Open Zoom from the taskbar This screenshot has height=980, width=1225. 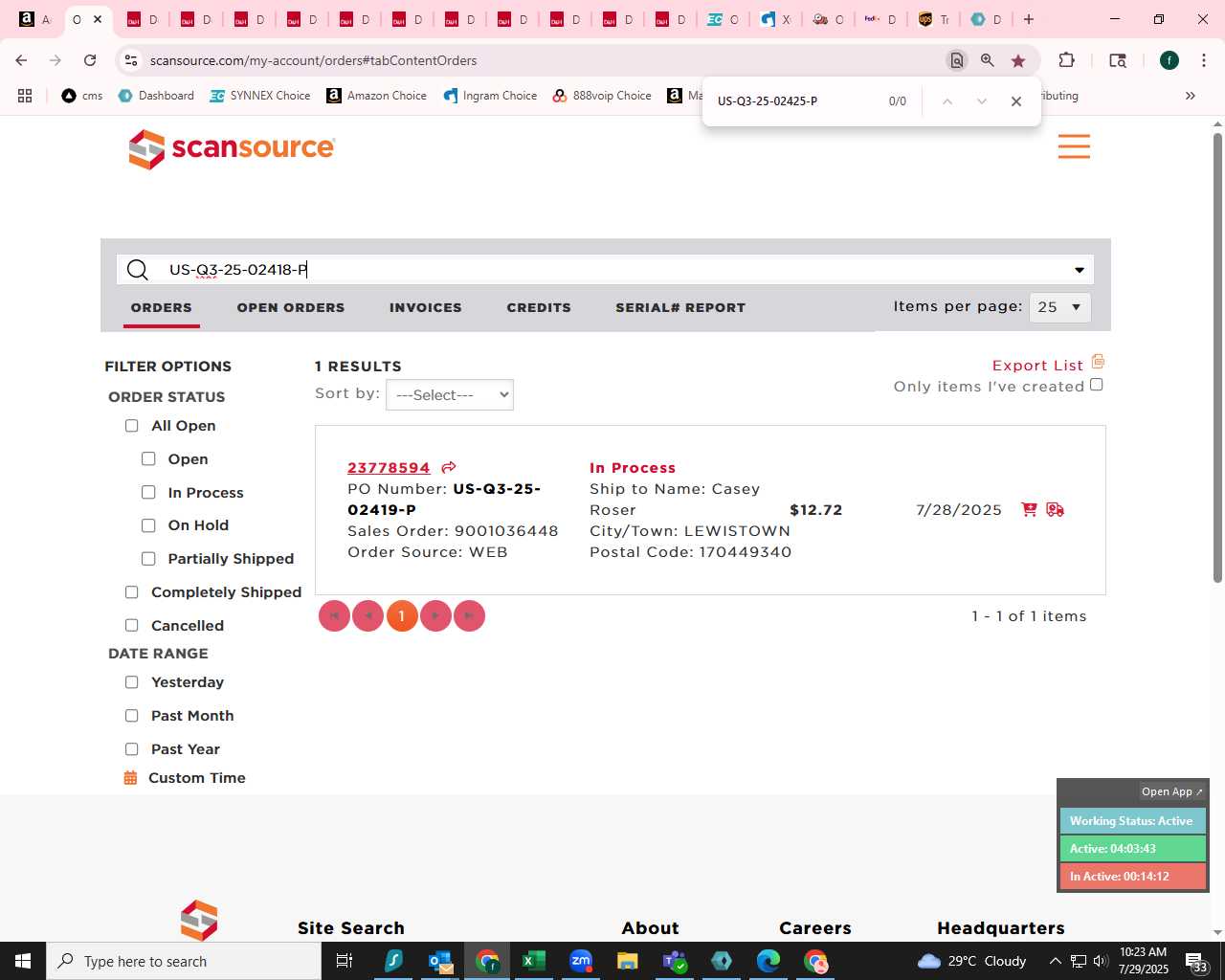[581, 961]
